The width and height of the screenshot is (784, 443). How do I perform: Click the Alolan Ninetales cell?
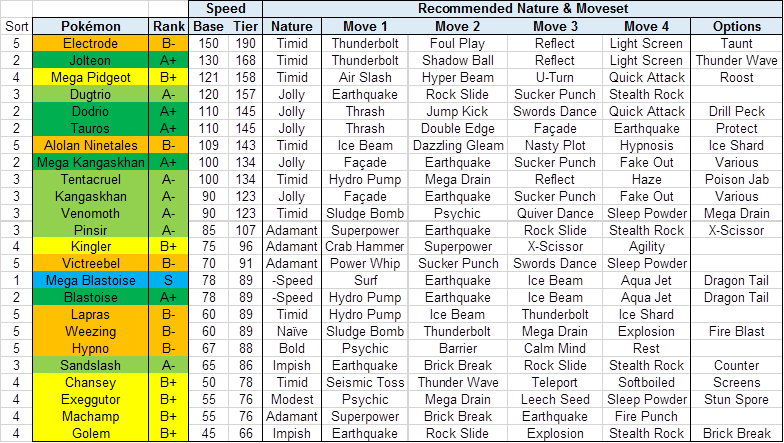pyautogui.click(x=90, y=146)
